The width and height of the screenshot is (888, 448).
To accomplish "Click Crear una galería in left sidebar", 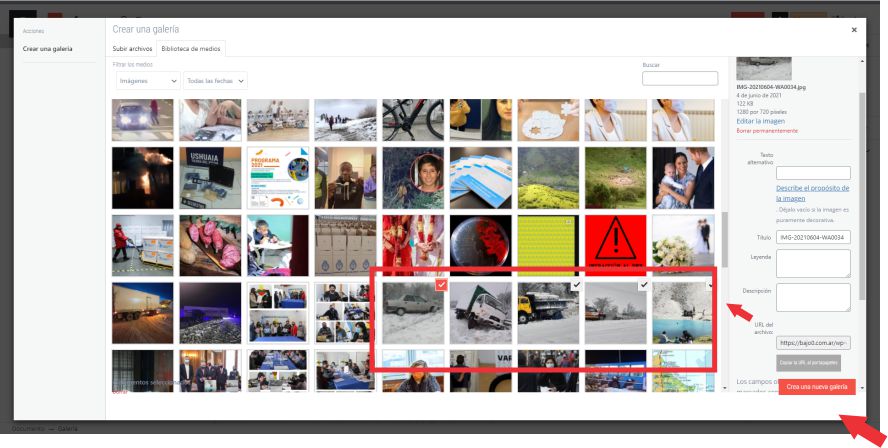I will [x=49, y=49].
